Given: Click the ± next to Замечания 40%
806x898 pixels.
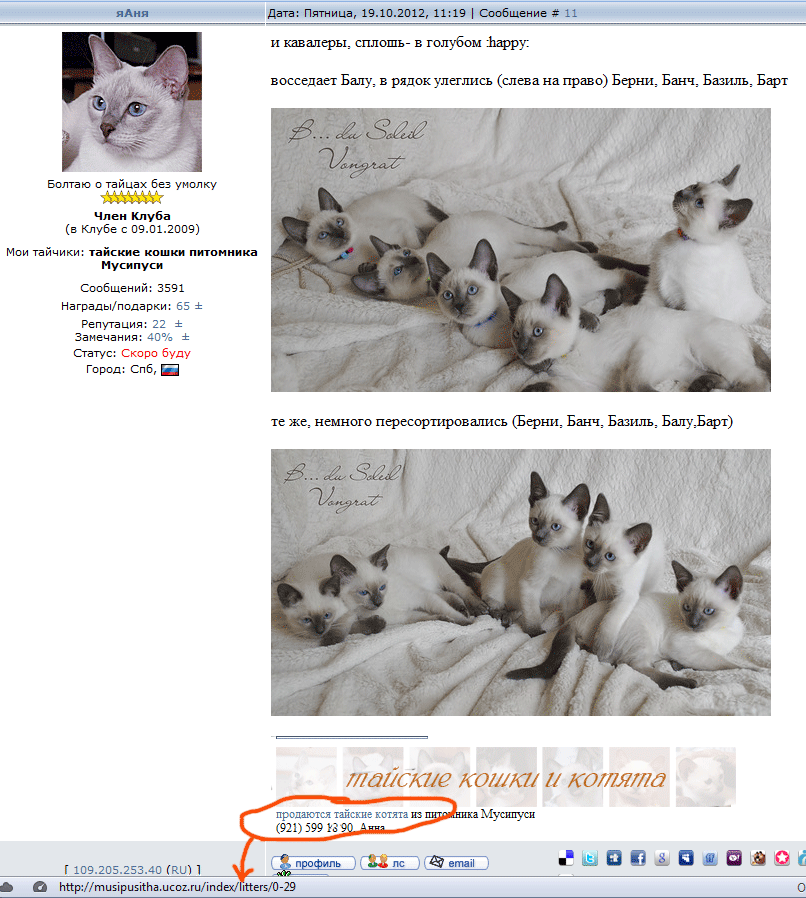Looking at the screenshot, I should (x=186, y=337).
